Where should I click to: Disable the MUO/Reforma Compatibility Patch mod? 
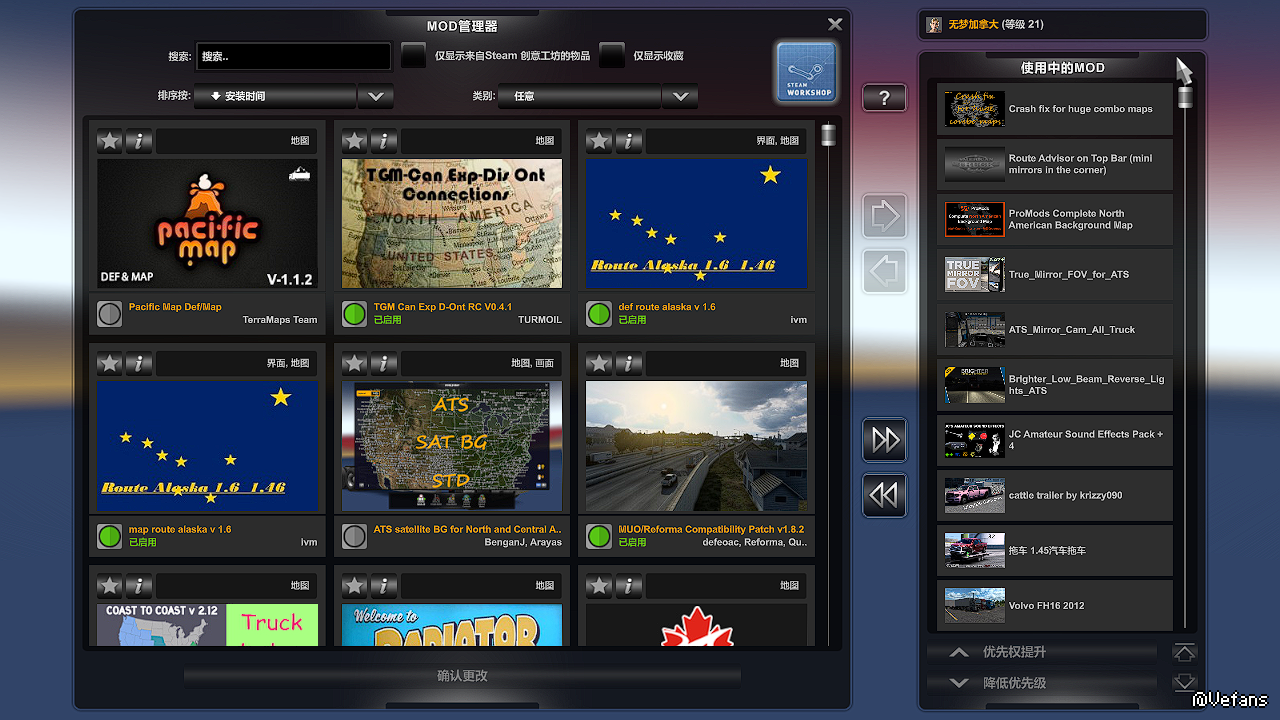[599, 536]
